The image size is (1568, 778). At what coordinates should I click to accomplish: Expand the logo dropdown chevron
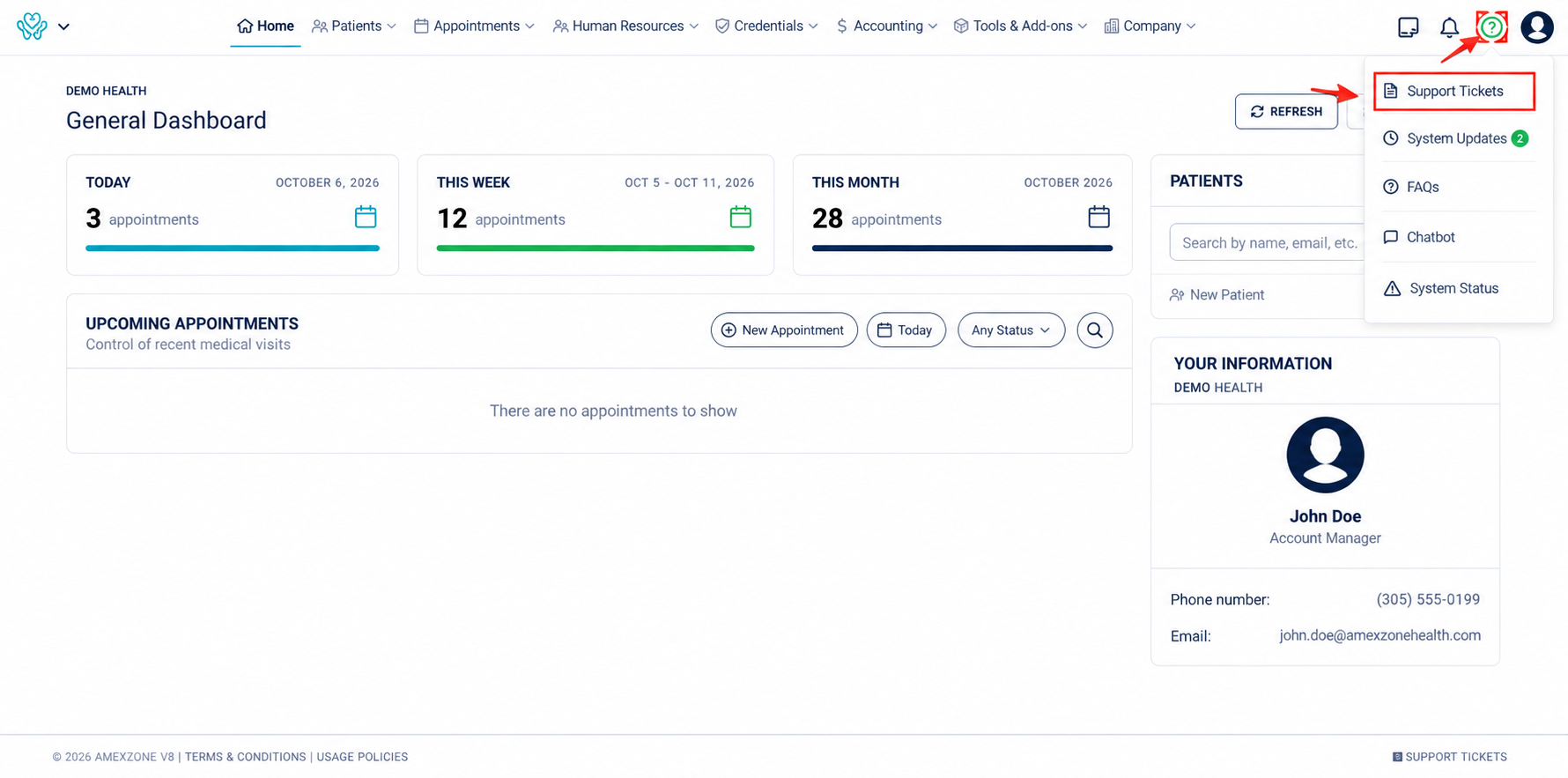click(x=63, y=26)
